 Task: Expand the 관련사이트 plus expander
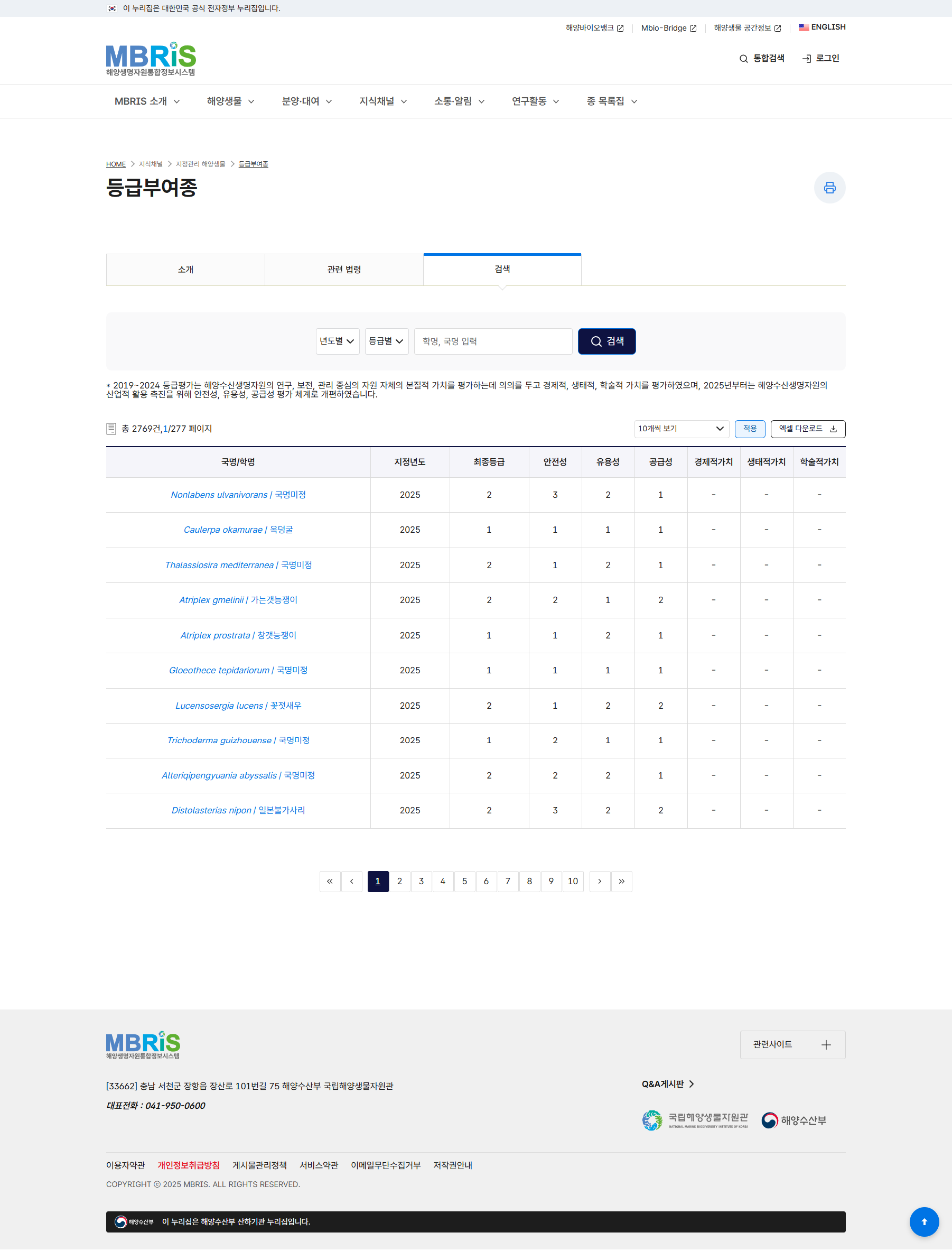[792, 1044]
